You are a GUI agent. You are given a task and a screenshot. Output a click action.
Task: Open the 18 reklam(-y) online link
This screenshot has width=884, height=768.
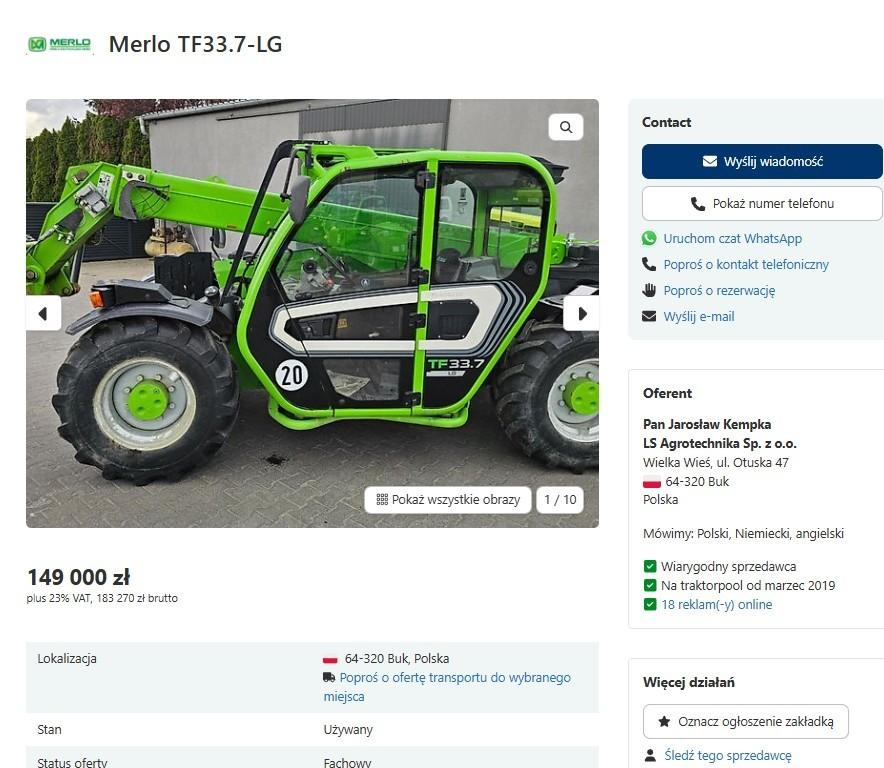pyautogui.click(x=717, y=604)
